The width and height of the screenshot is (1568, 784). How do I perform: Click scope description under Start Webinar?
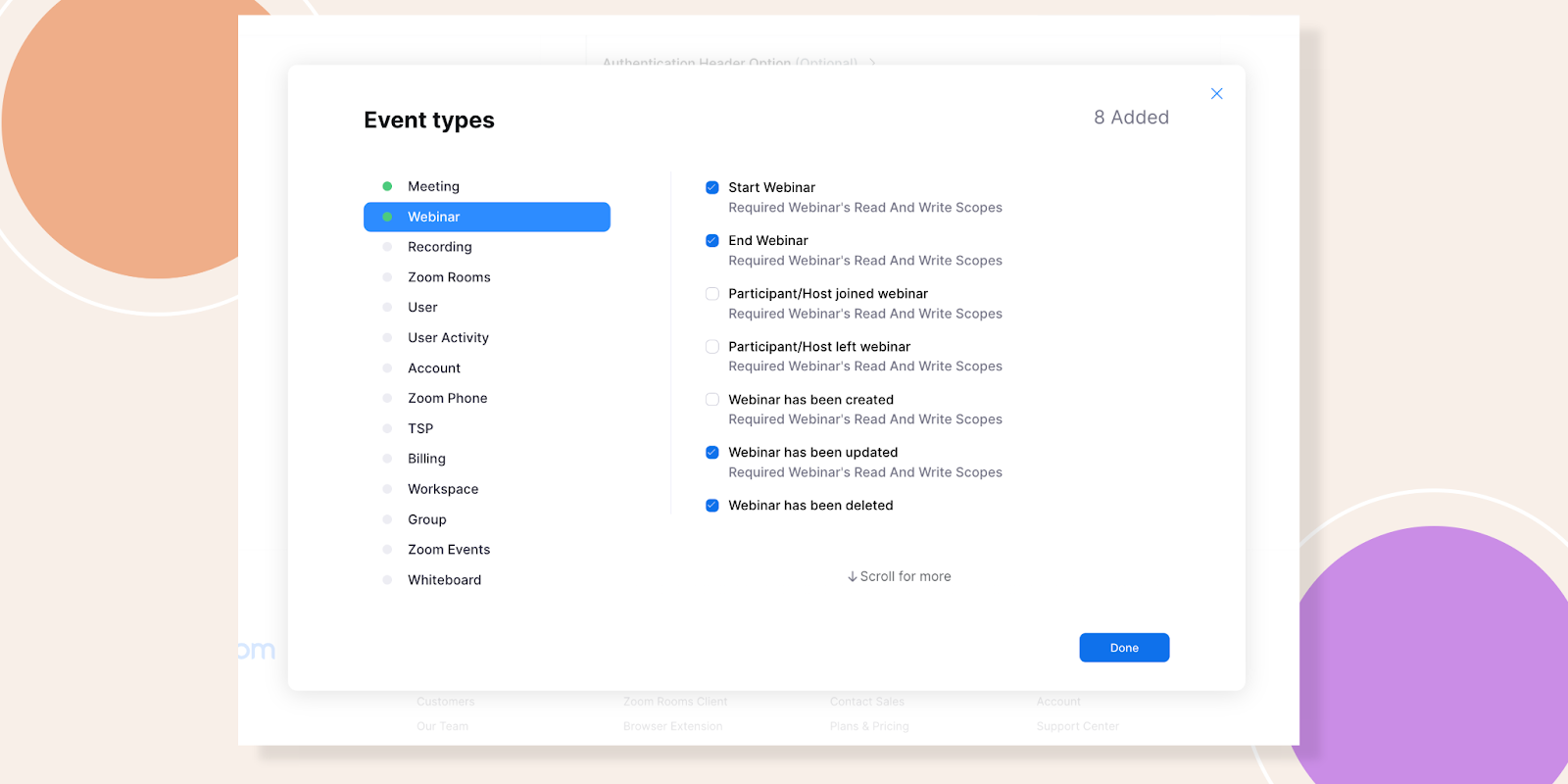(865, 208)
